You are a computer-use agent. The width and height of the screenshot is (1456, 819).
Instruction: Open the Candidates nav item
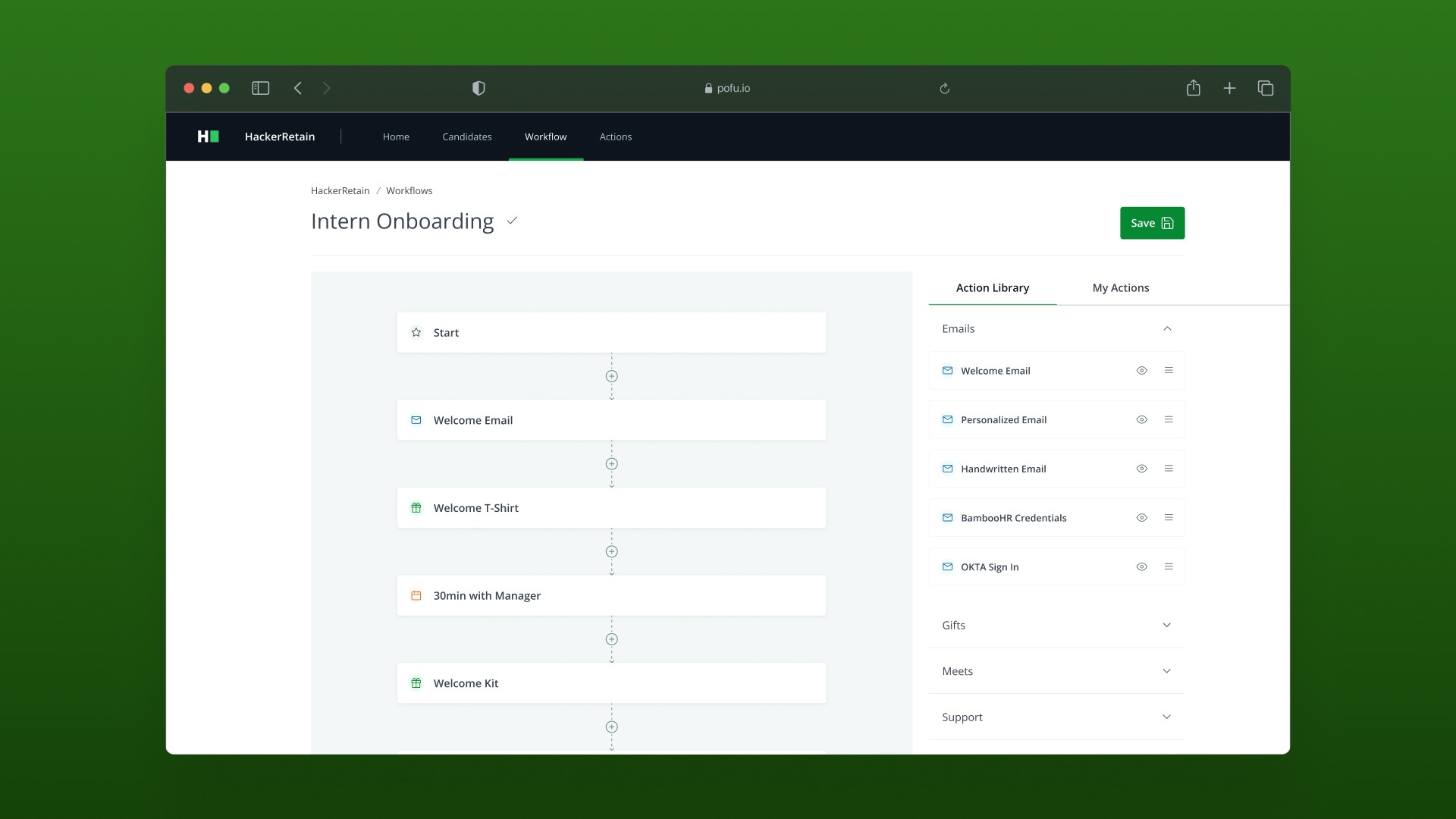click(467, 136)
